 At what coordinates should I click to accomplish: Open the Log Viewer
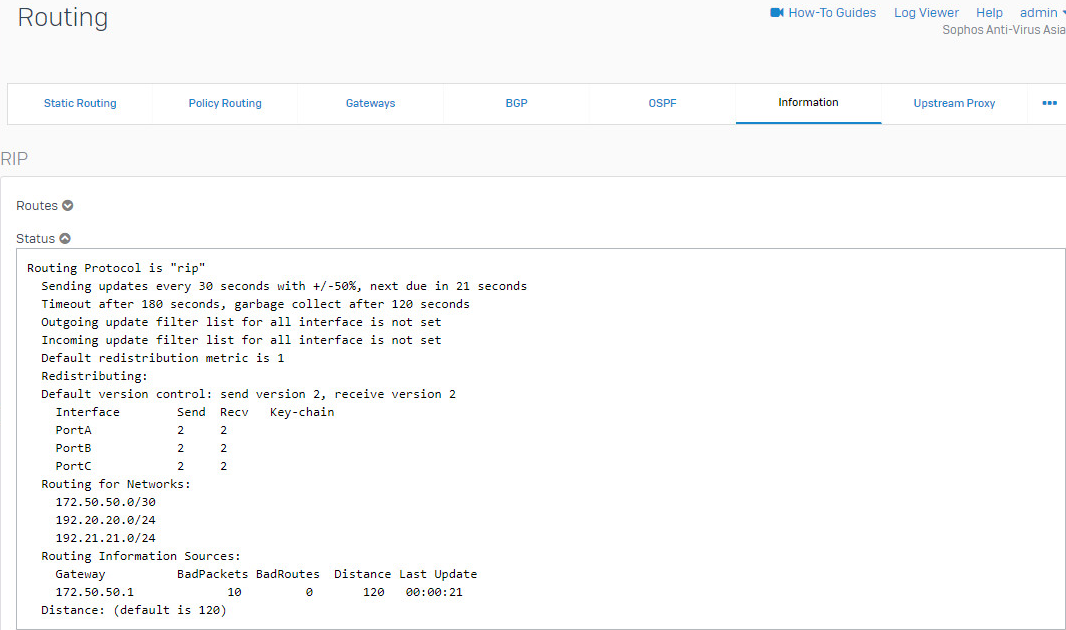(926, 12)
